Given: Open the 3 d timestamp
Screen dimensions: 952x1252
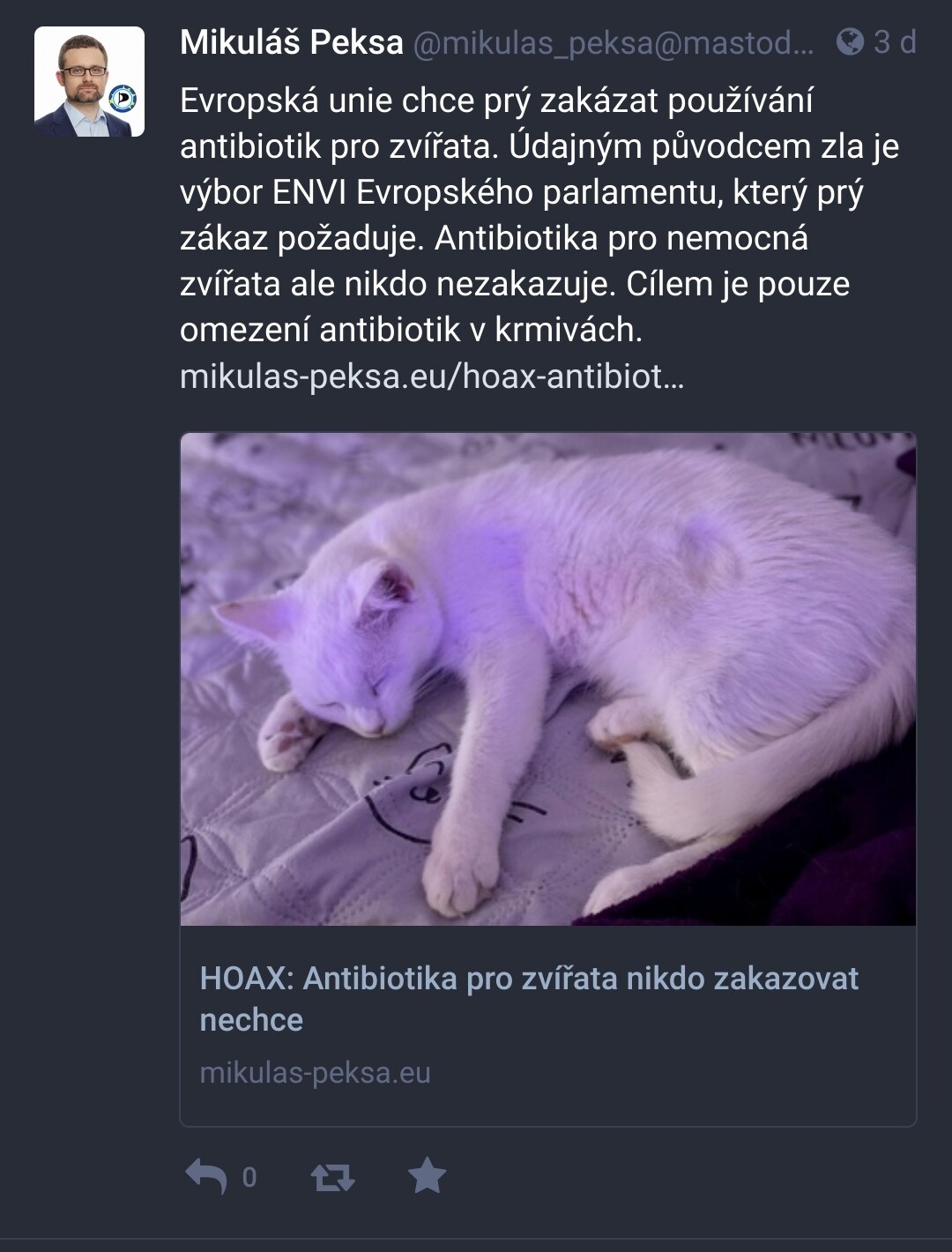Looking at the screenshot, I should coord(895,41).
